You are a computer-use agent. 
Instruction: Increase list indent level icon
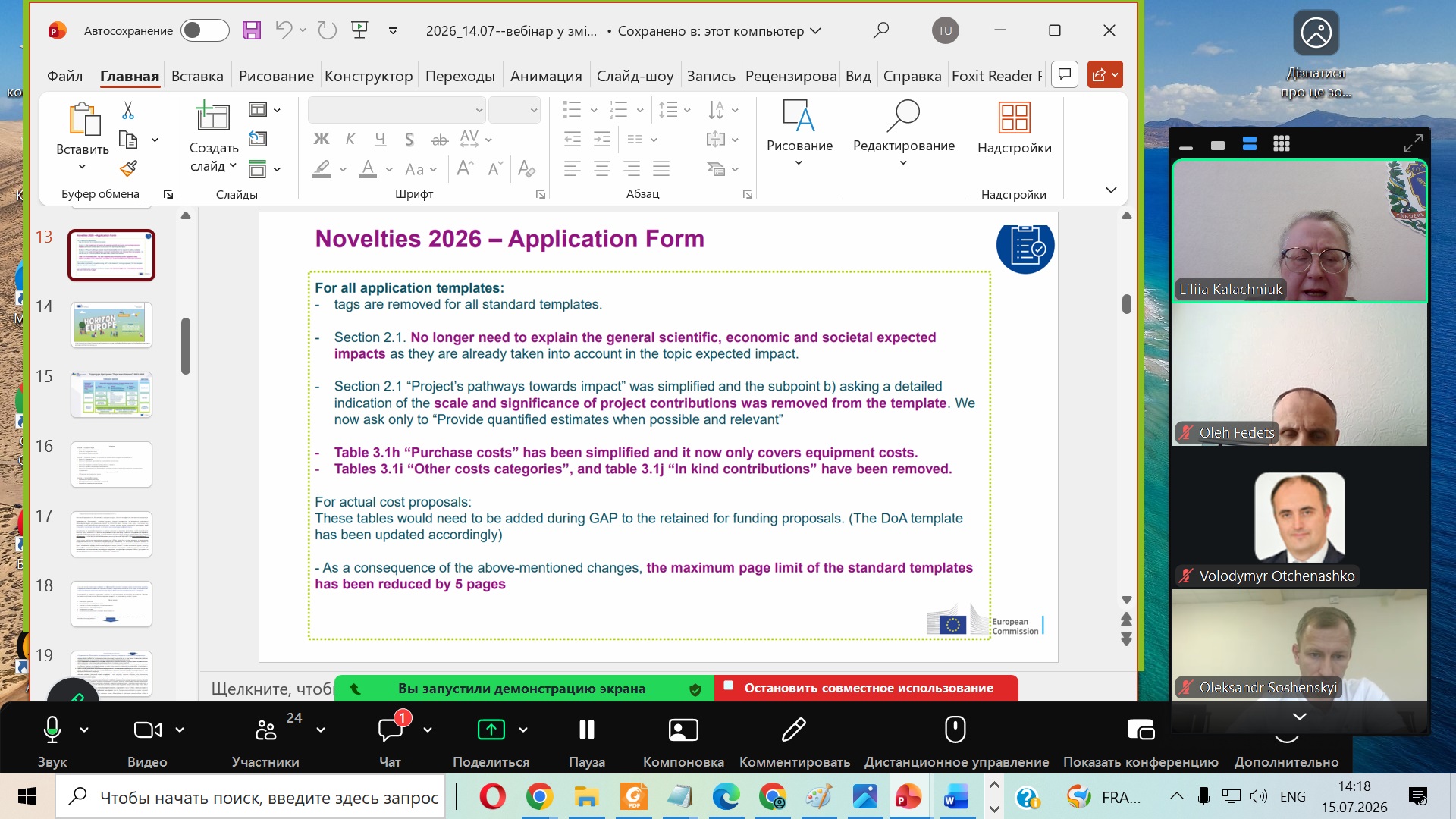(602, 140)
